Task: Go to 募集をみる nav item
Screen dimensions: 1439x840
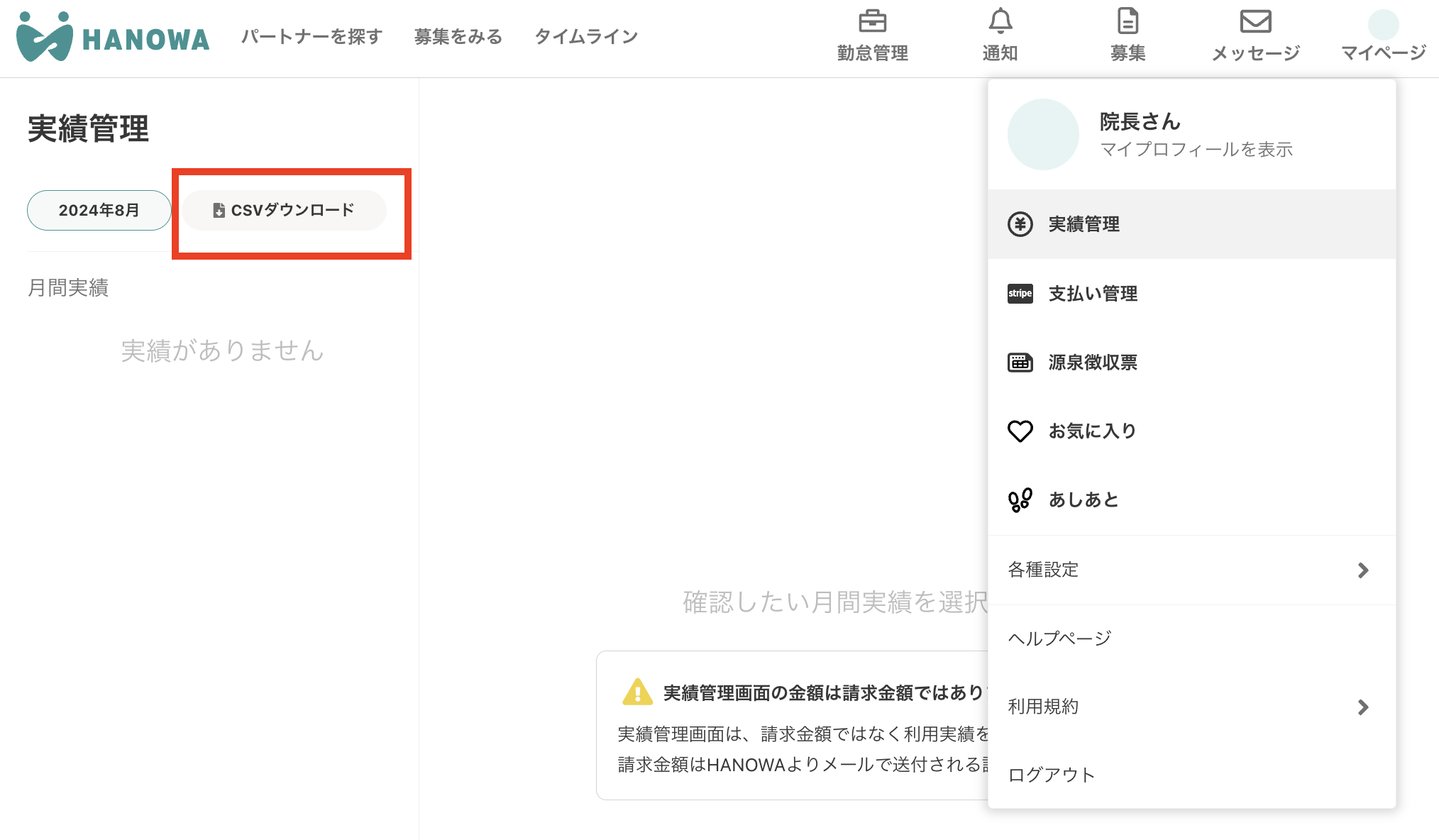Action: click(x=458, y=37)
